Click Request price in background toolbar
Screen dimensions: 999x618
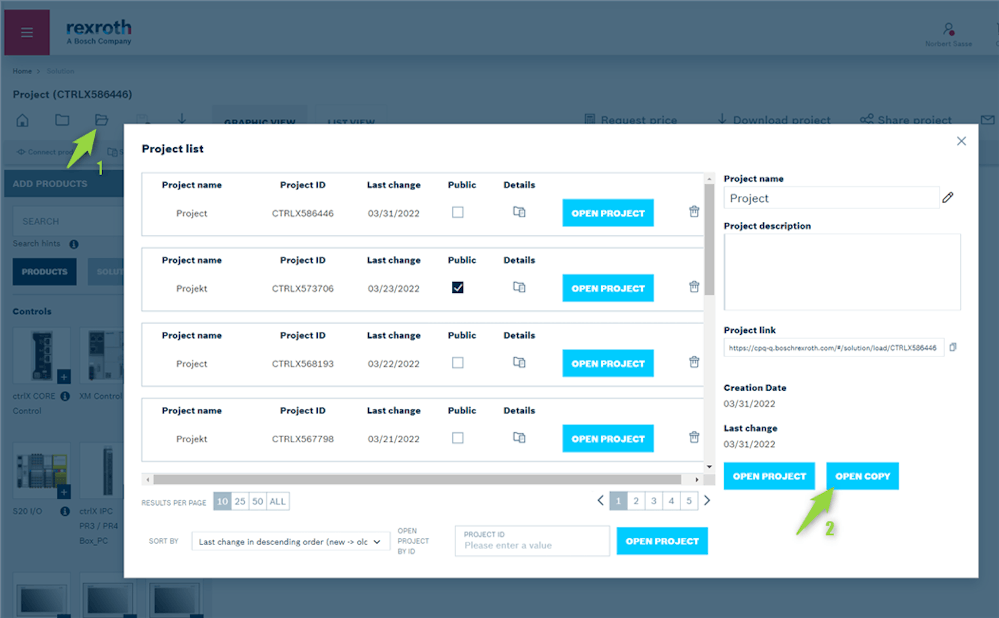coord(631,120)
